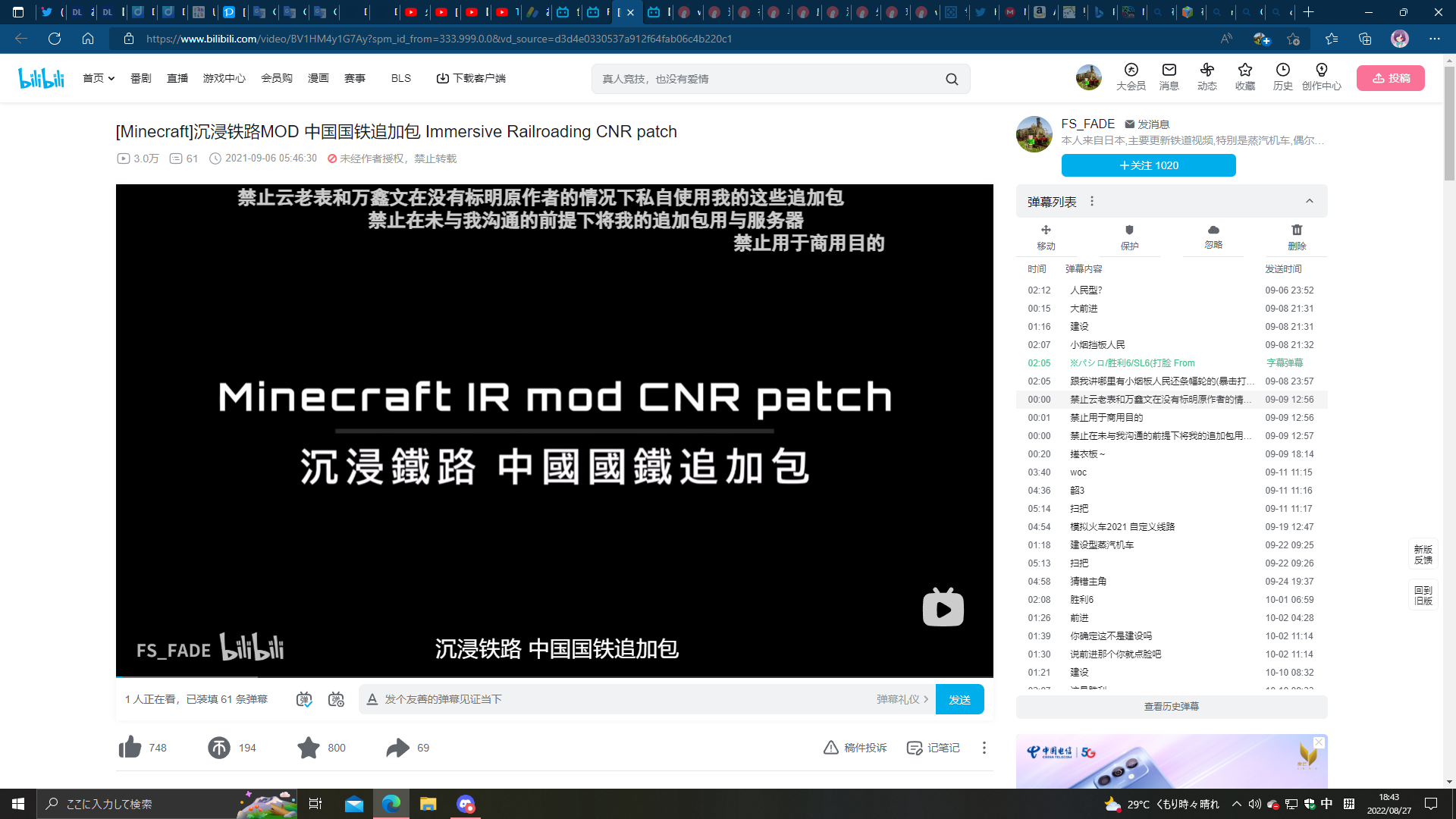The height and width of the screenshot is (819, 1456).
Task: Click the share arrow icon
Action: [x=397, y=748]
